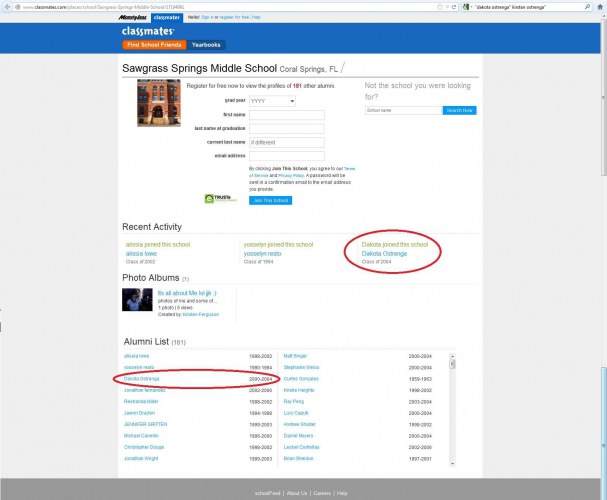Click into the first name field
607x500 pixels.
(x=286, y=115)
